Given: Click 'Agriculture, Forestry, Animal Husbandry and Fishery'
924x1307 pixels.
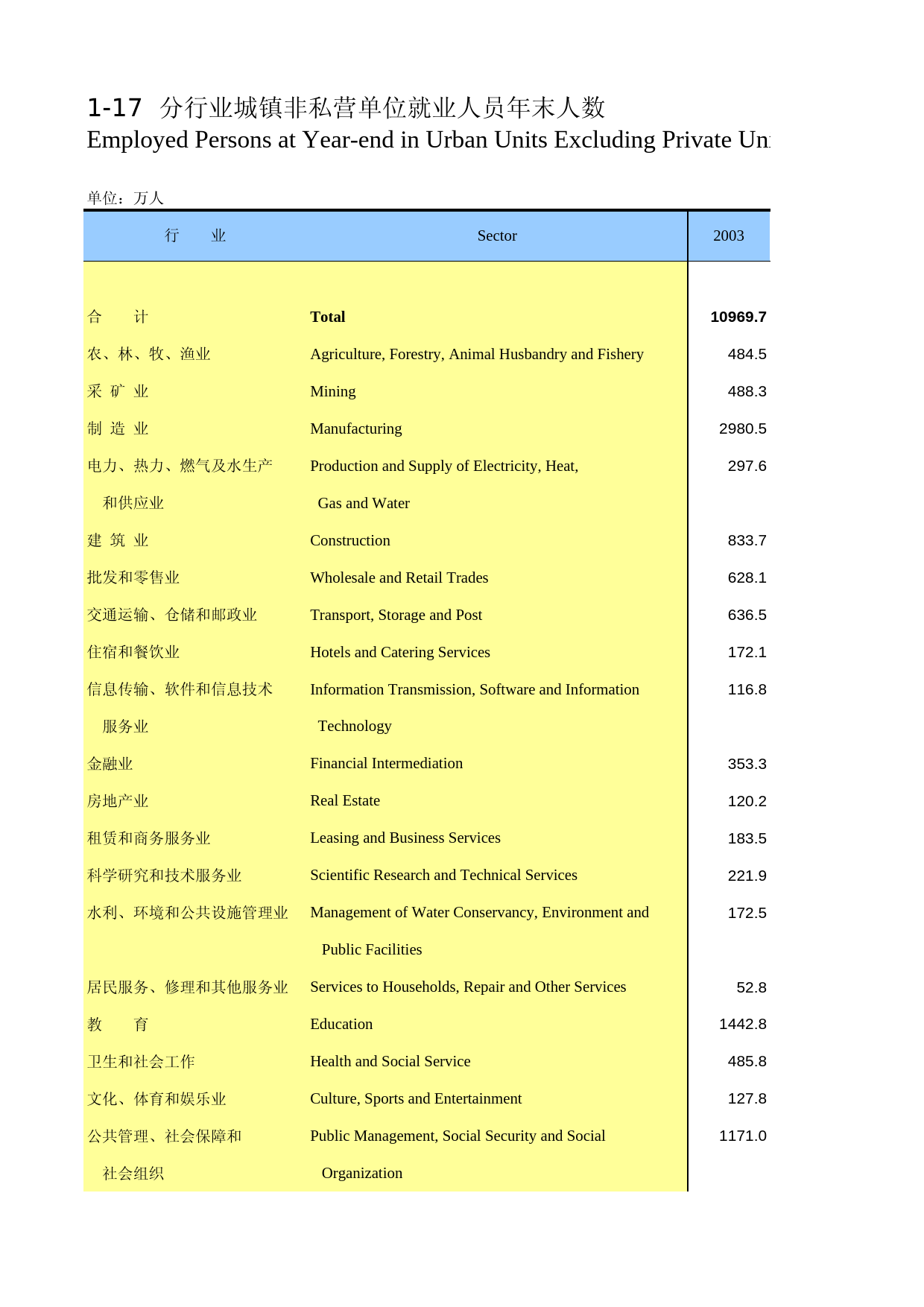Looking at the screenshot, I should click(x=476, y=354).
